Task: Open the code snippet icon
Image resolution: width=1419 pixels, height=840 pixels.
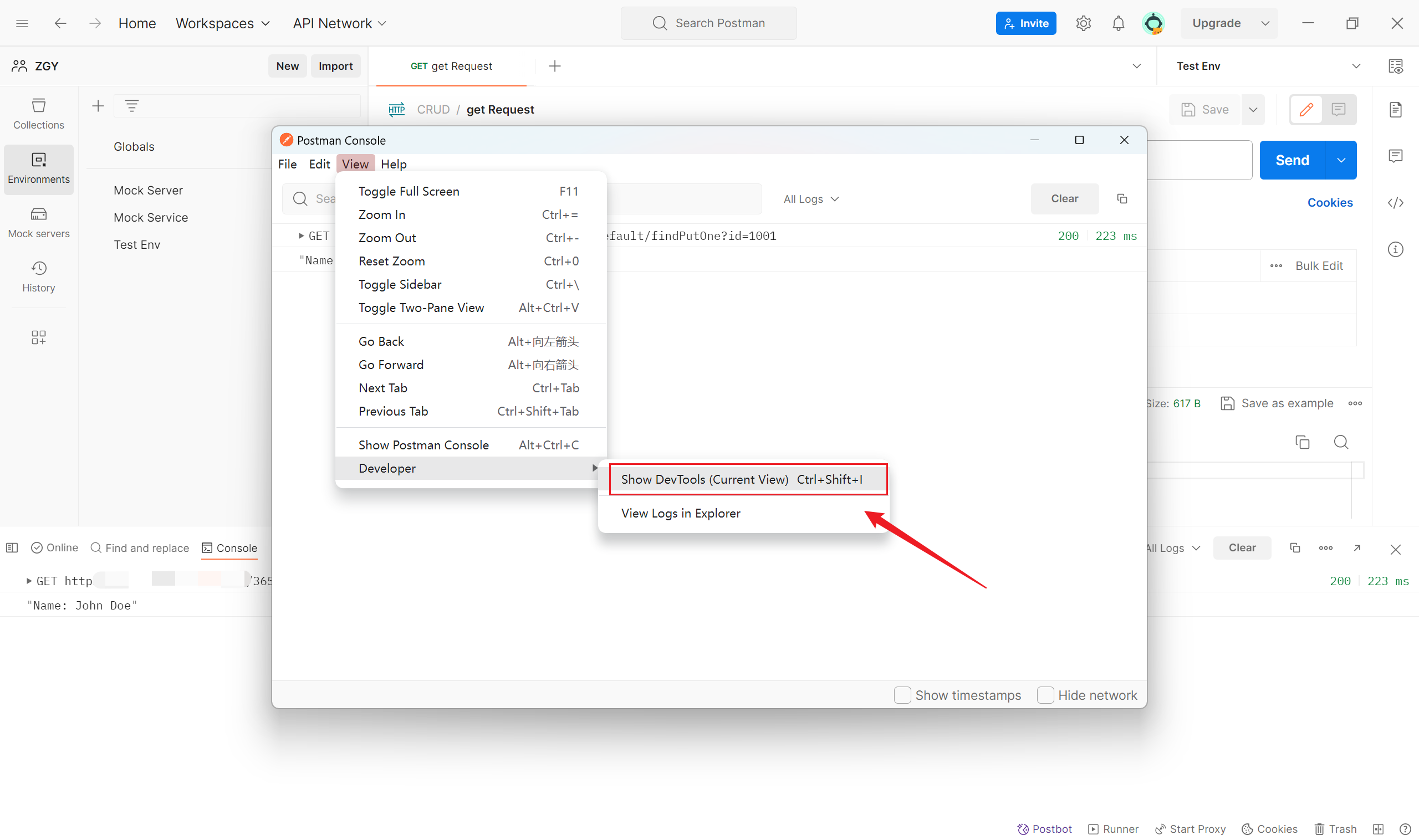Action: [1396, 203]
